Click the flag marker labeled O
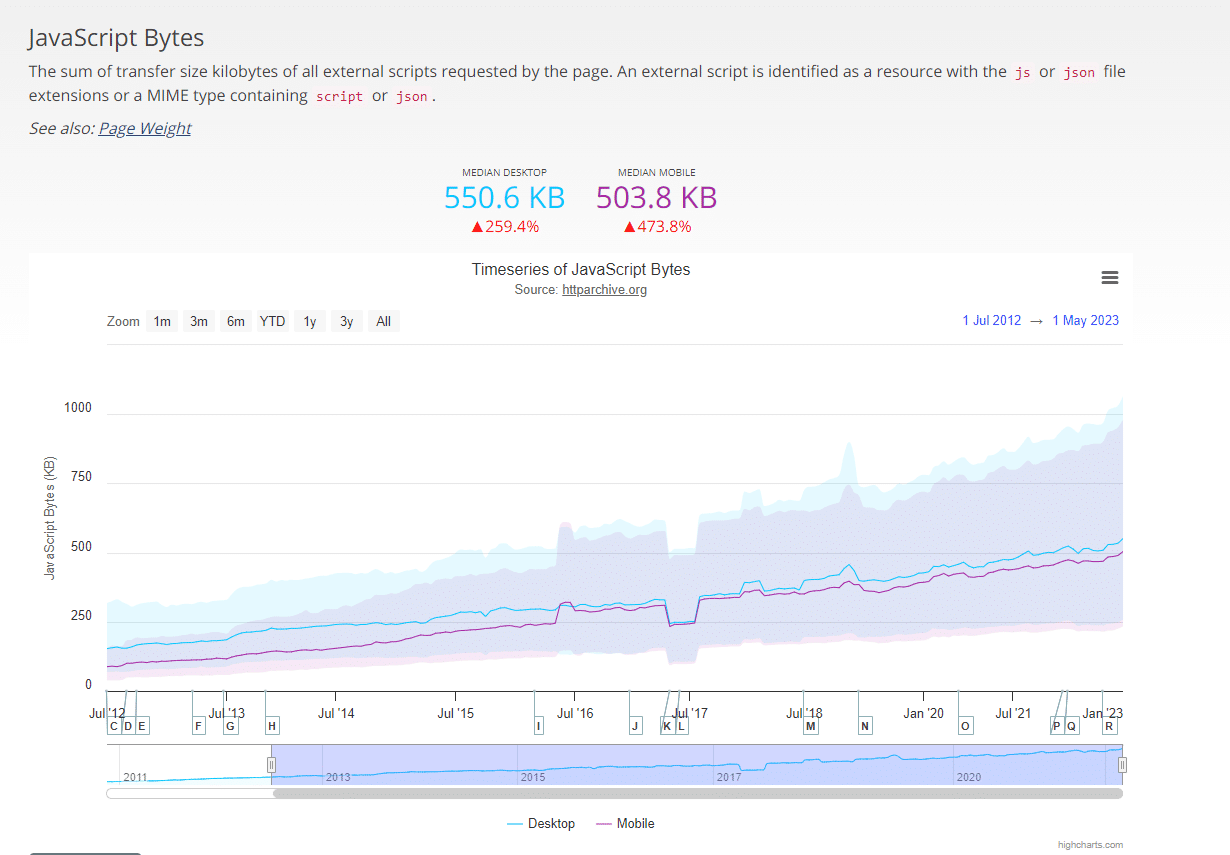This screenshot has width=1230, height=855. click(965, 726)
